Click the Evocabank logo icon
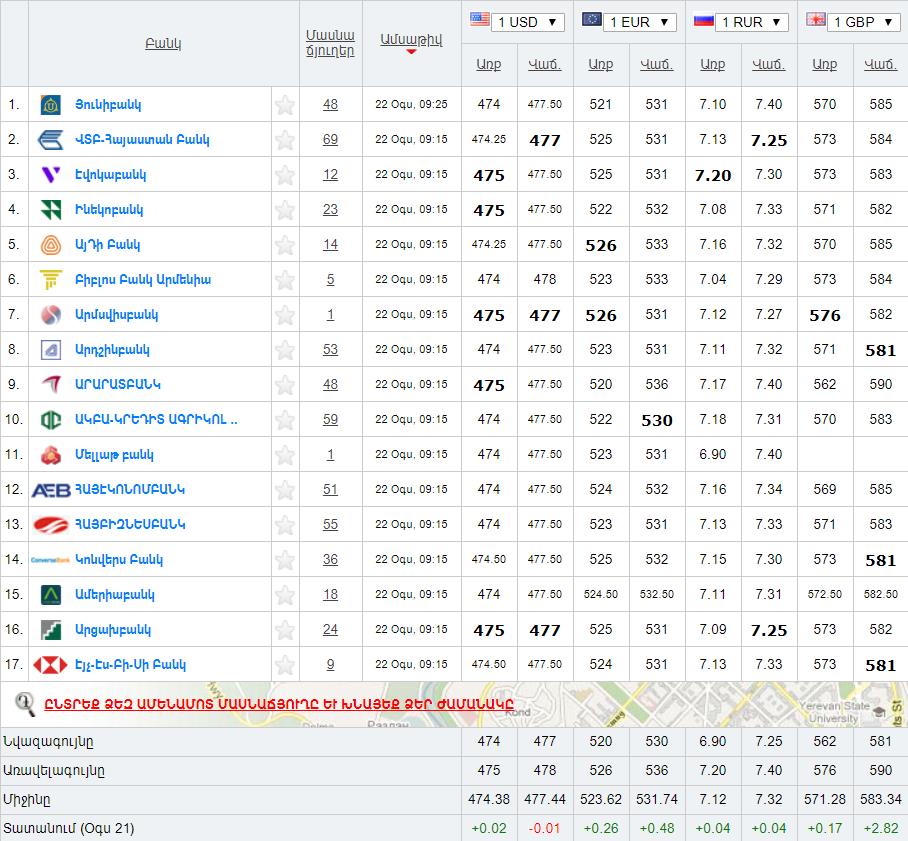The height and width of the screenshot is (841, 908). 50,175
